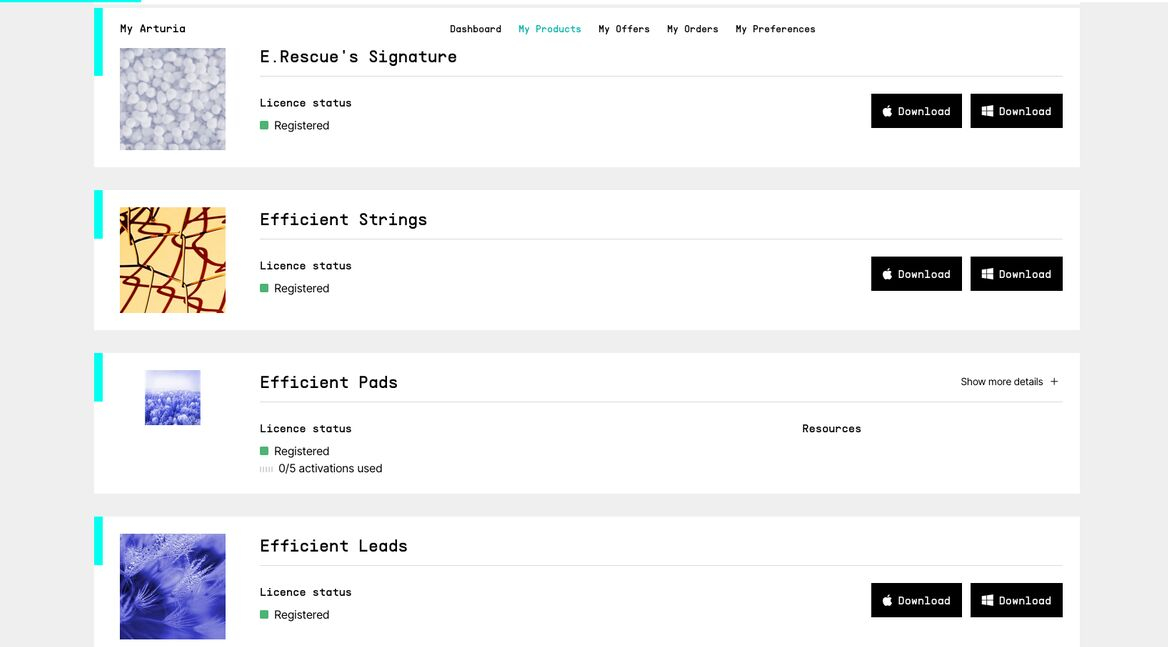The width and height of the screenshot is (1168, 647).
Task: Click the Efficient Leads product title
Action: [333, 546]
